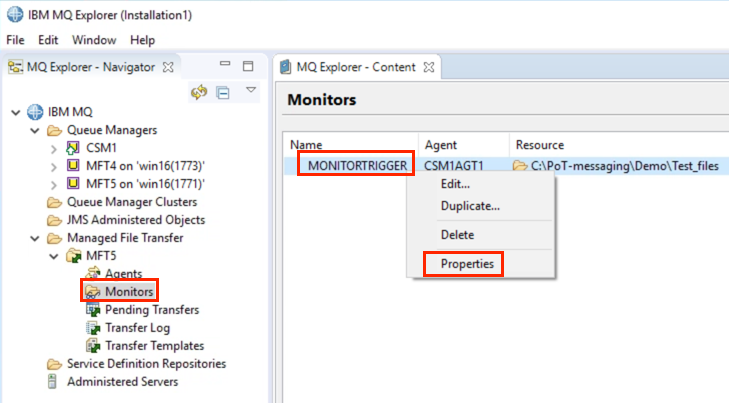Select the Queue Manager Clusters tree item
Image resolution: width=729 pixels, height=403 pixels.
(132, 202)
